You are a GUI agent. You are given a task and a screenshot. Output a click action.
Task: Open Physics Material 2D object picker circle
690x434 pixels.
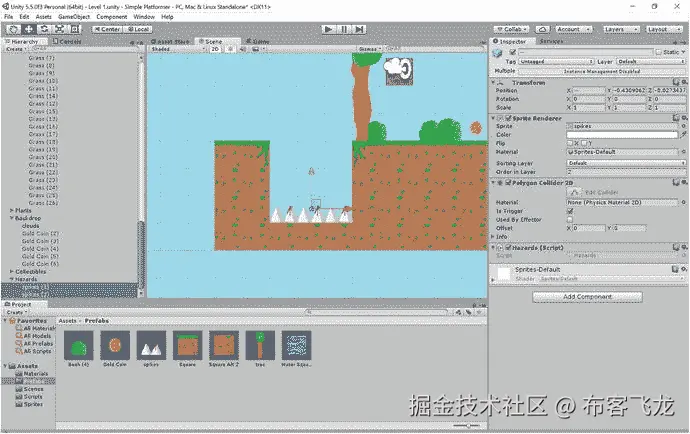click(x=683, y=202)
